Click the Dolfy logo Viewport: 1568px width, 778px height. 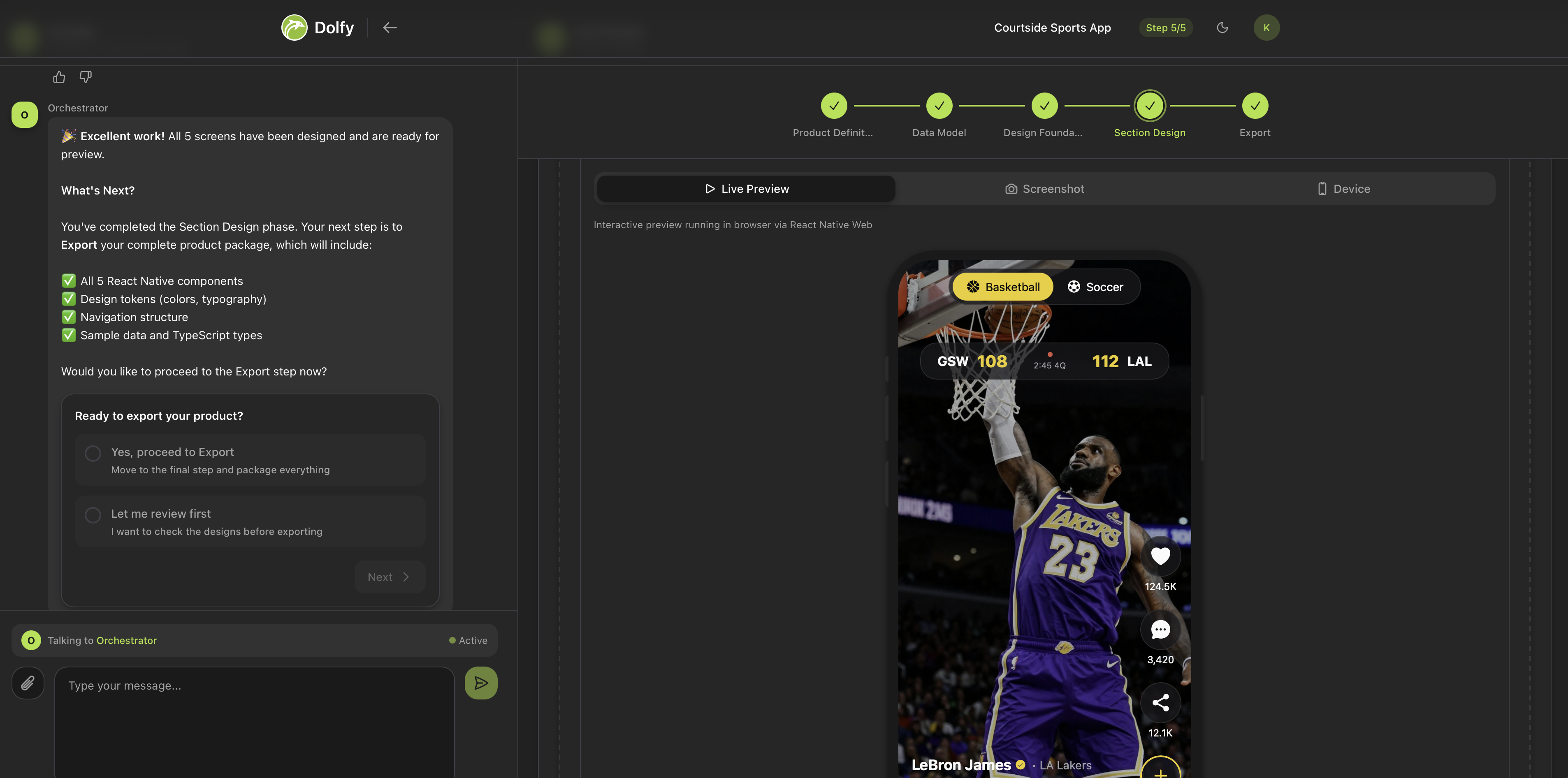(295, 28)
